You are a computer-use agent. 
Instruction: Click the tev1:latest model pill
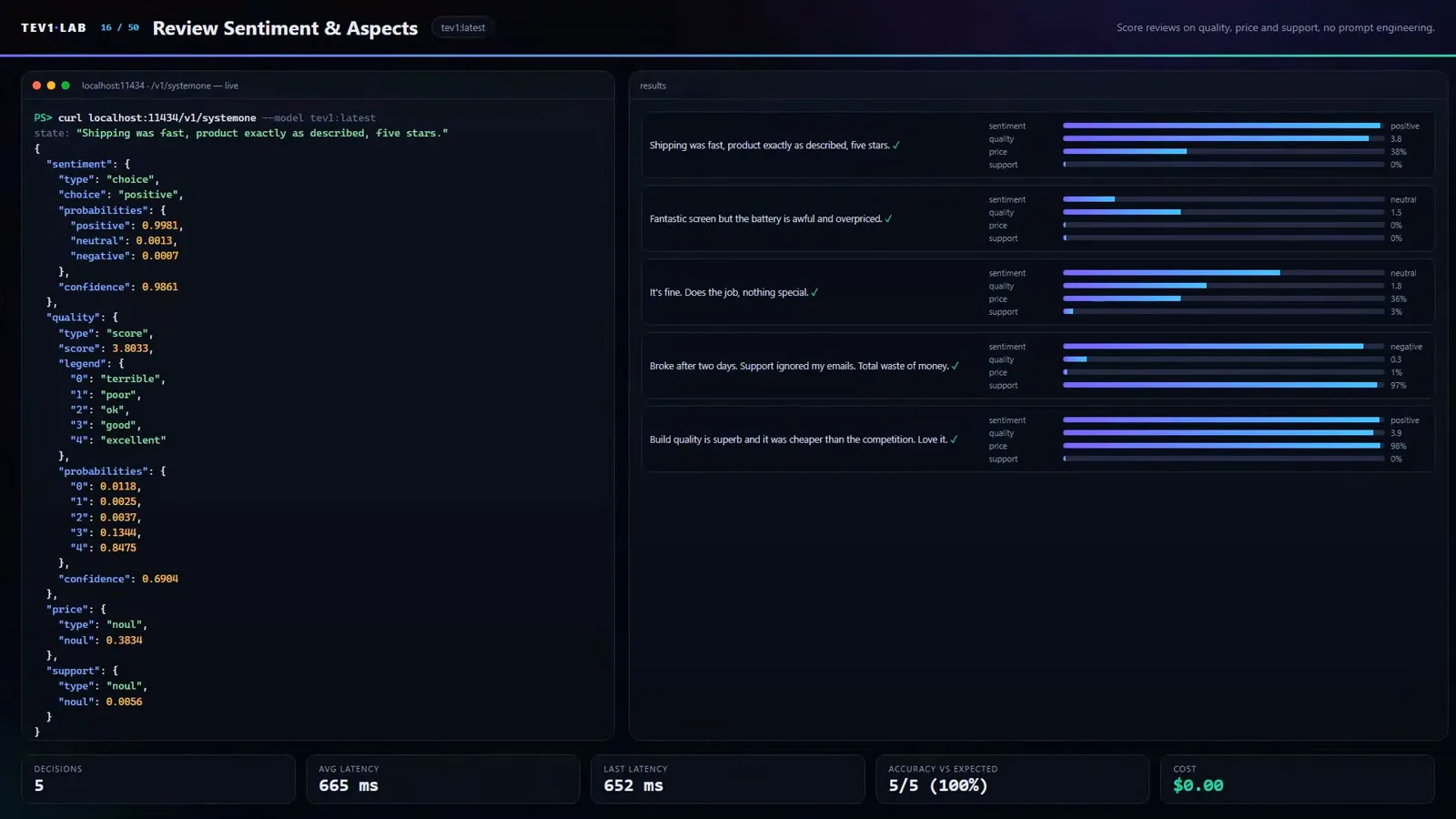tap(463, 28)
